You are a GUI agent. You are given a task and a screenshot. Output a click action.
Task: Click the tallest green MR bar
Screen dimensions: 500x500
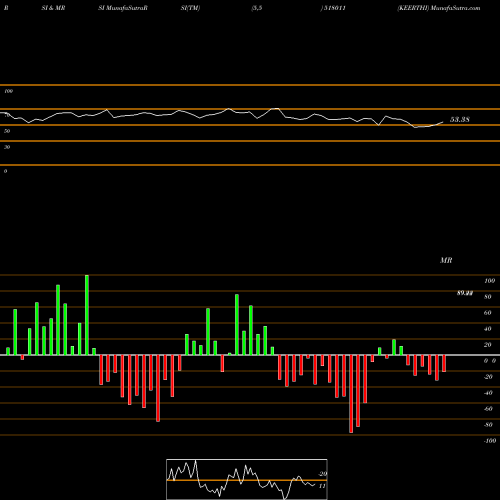pyautogui.click(x=87, y=315)
